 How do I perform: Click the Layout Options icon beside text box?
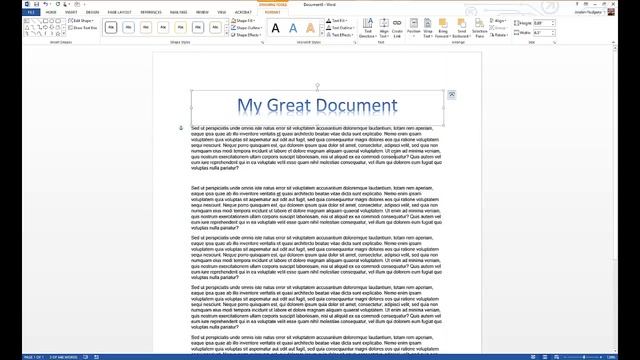(x=451, y=95)
